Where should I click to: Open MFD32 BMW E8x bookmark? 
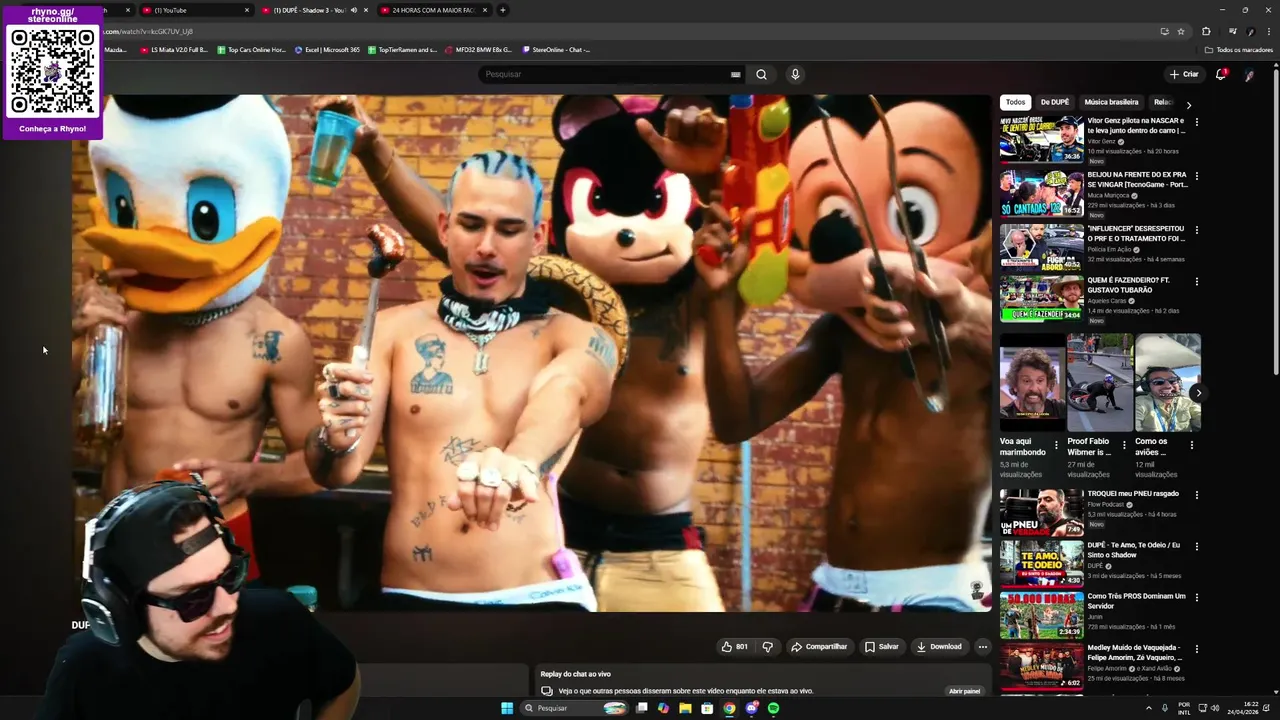(x=478, y=49)
